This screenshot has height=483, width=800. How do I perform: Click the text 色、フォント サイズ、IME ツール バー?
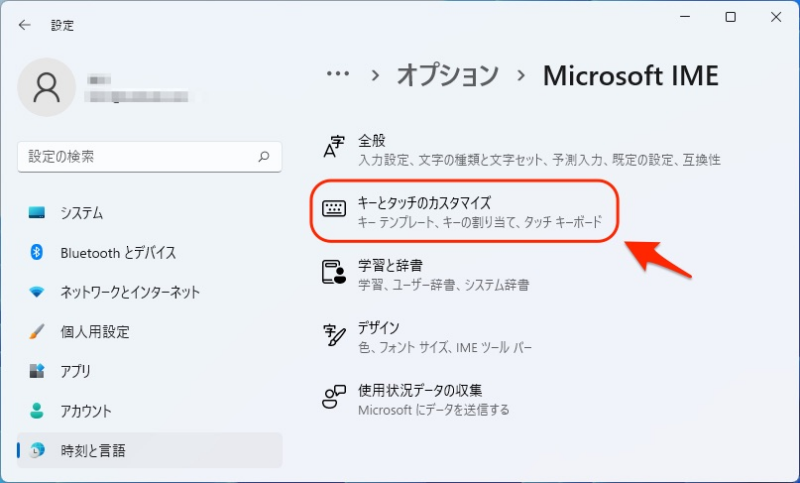coord(444,347)
